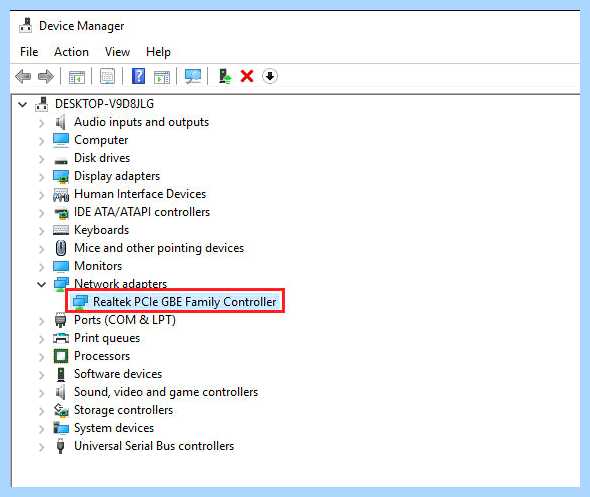
Task: Select Realtek PCIe GBE Family Controller
Action: pyautogui.click(x=184, y=302)
